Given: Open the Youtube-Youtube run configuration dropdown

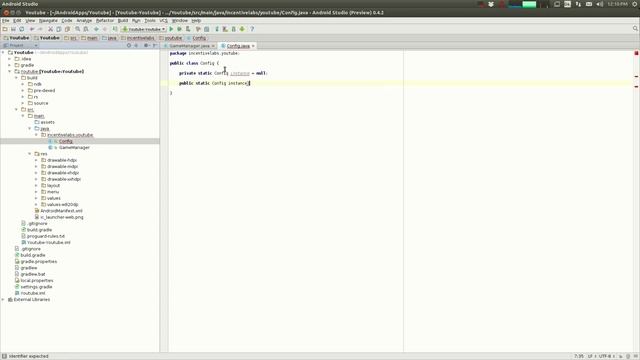Looking at the screenshot, I should [x=143, y=29].
